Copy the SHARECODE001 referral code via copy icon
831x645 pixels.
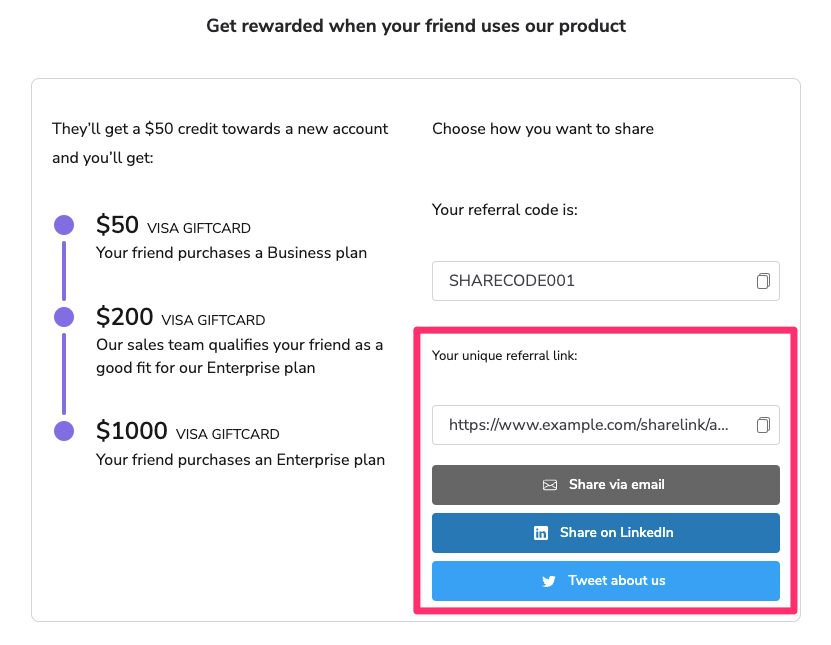763,281
